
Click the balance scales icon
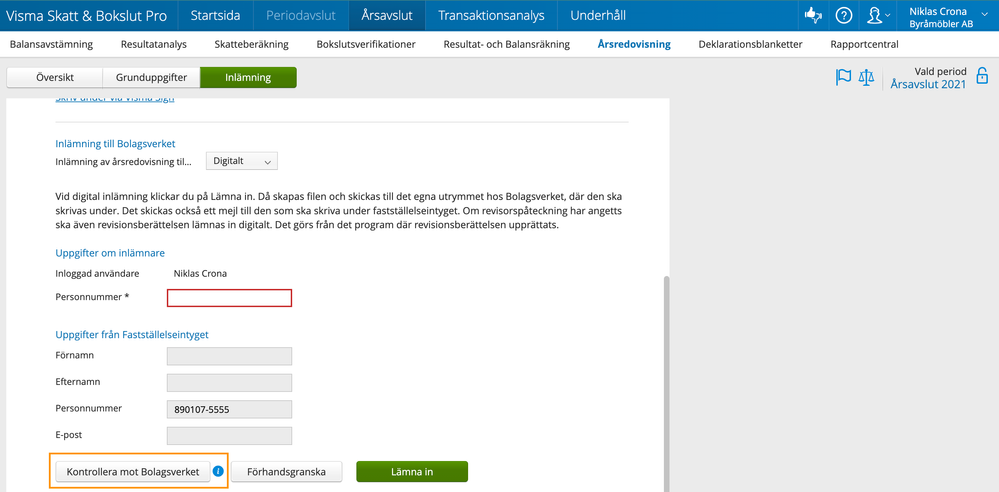pos(867,77)
